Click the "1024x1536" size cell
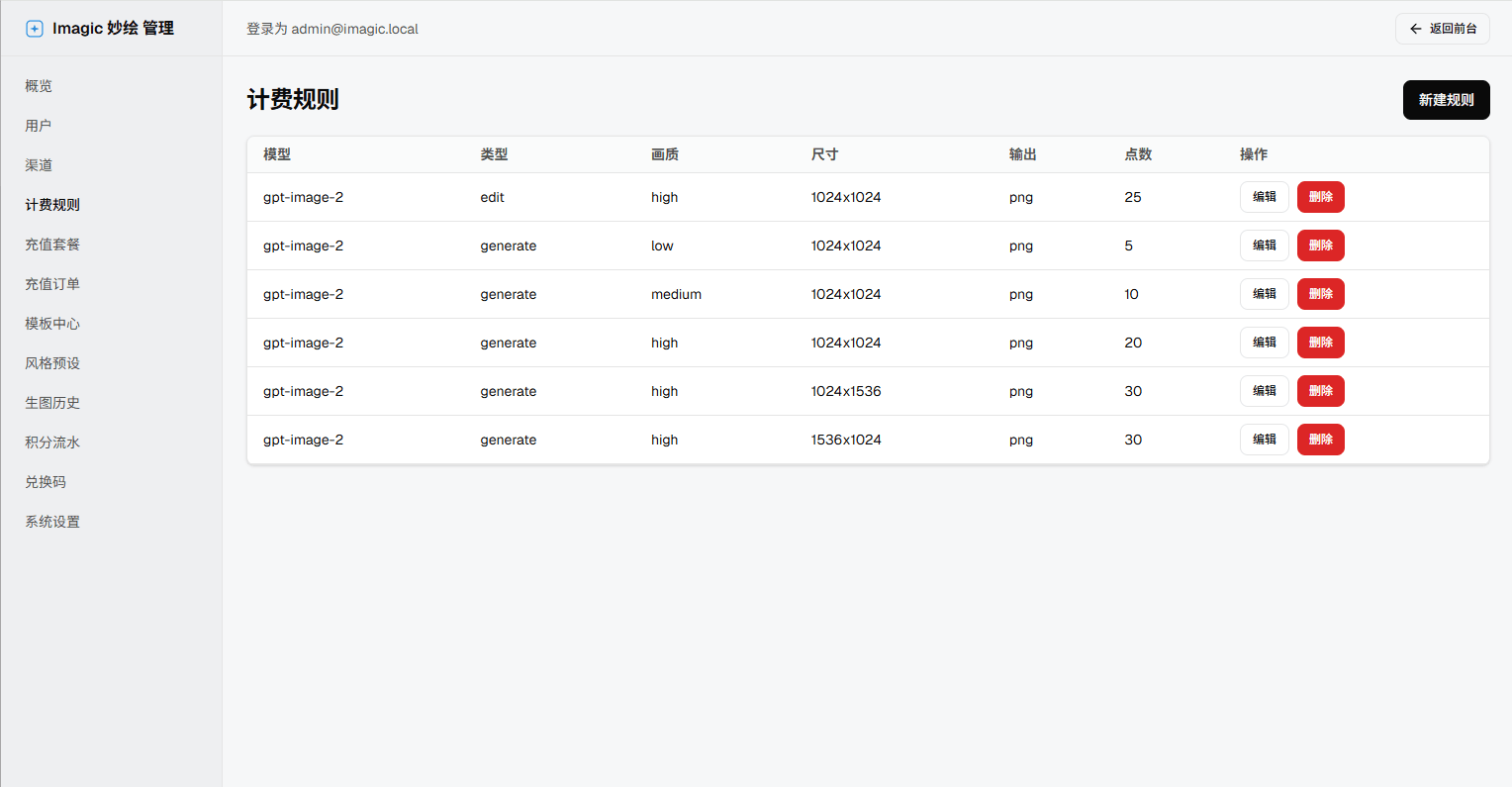Screen dimensions: 1512x787 (x=846, y=391)
